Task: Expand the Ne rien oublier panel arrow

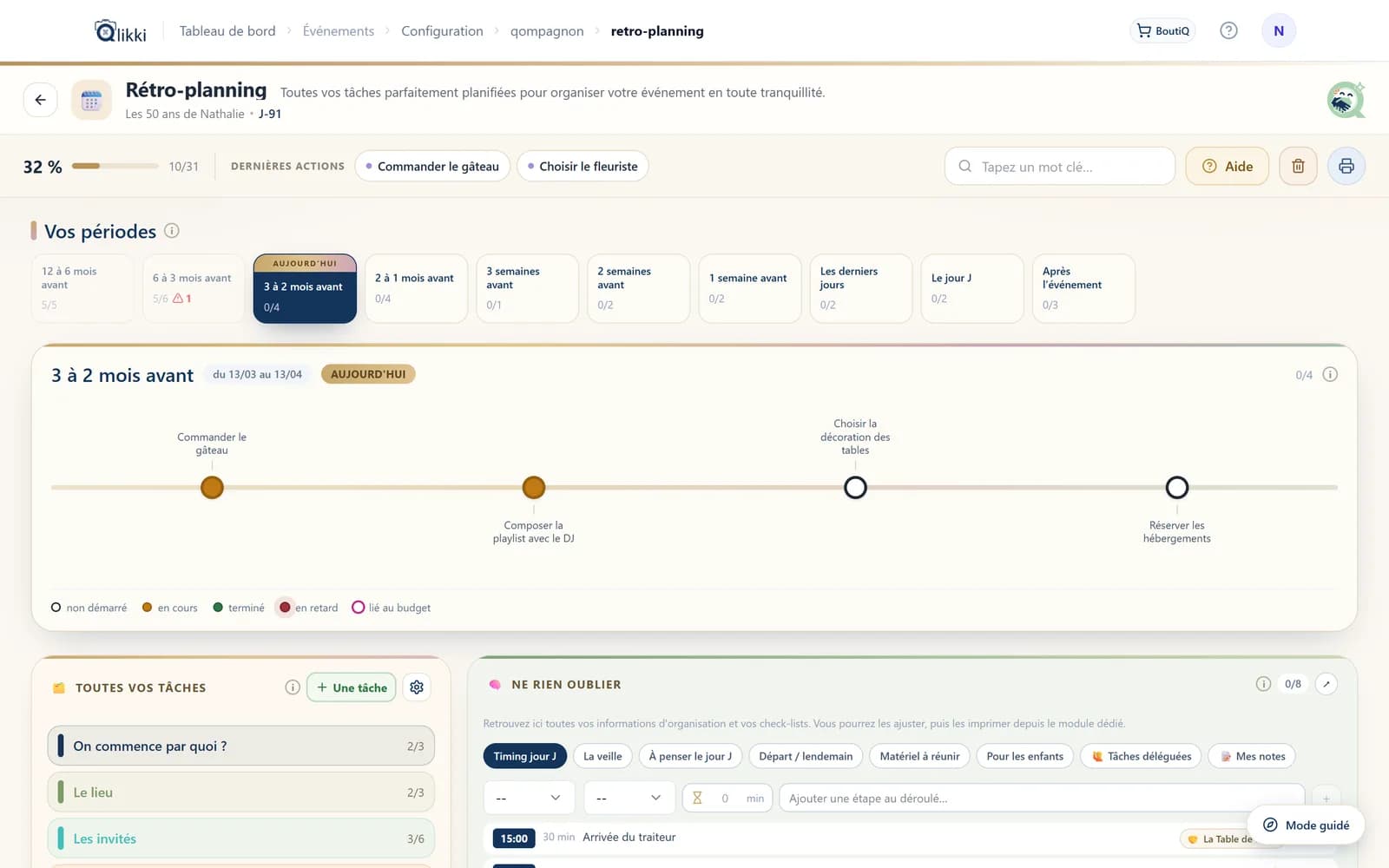Action: click(1326, 684)
